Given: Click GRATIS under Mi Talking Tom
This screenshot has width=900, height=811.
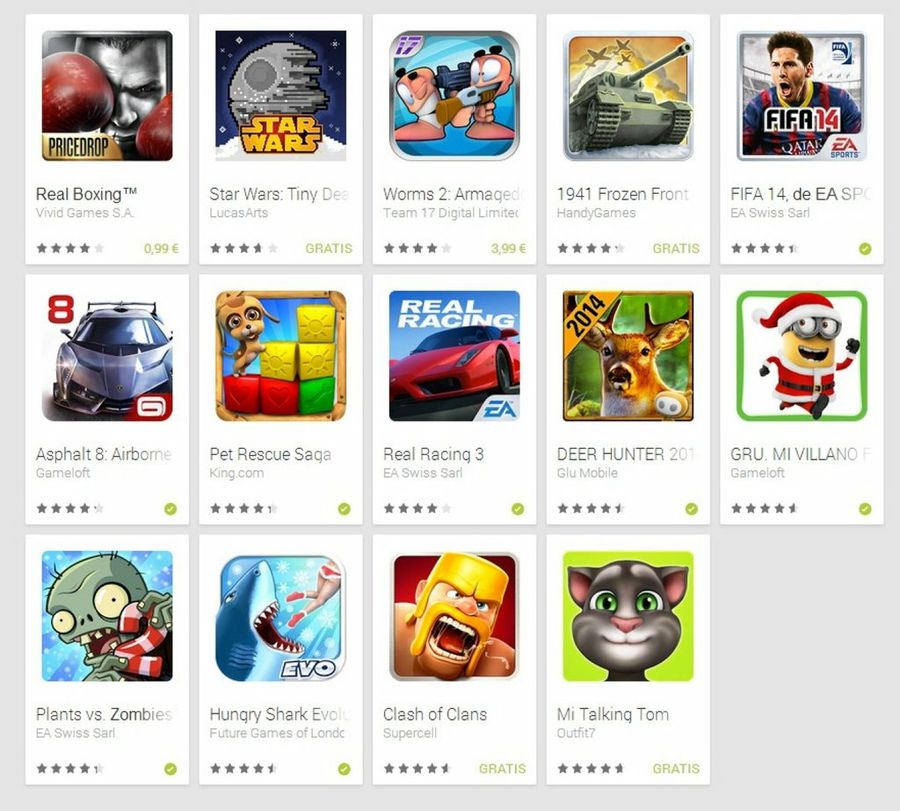Looking at the screenshot, I should tap(676, 769).
